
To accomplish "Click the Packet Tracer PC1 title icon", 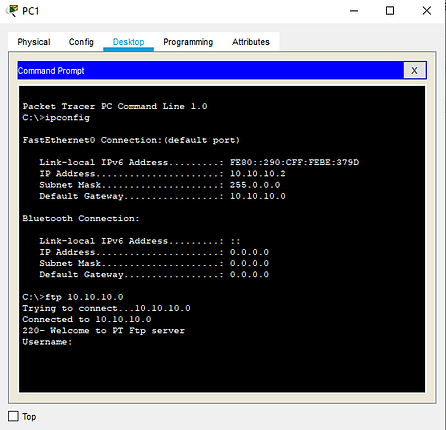I will [x=12, y=11].
